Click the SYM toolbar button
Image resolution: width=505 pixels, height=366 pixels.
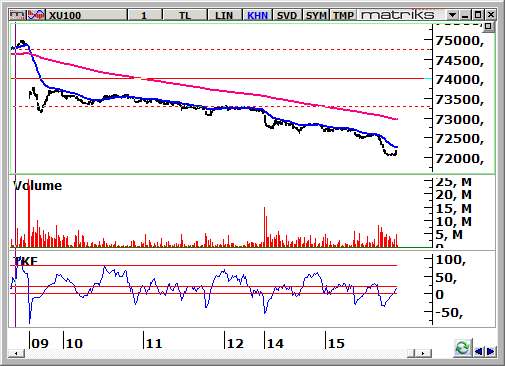tap(316, 16)
